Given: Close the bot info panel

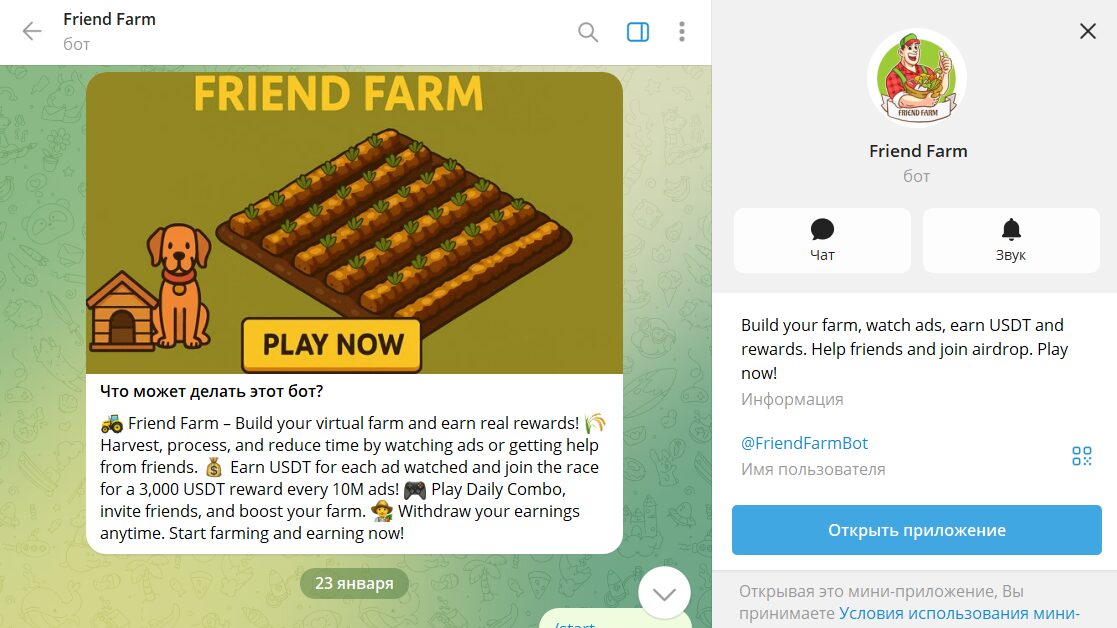Looking at the screenshot, I should pos(1087,31).
